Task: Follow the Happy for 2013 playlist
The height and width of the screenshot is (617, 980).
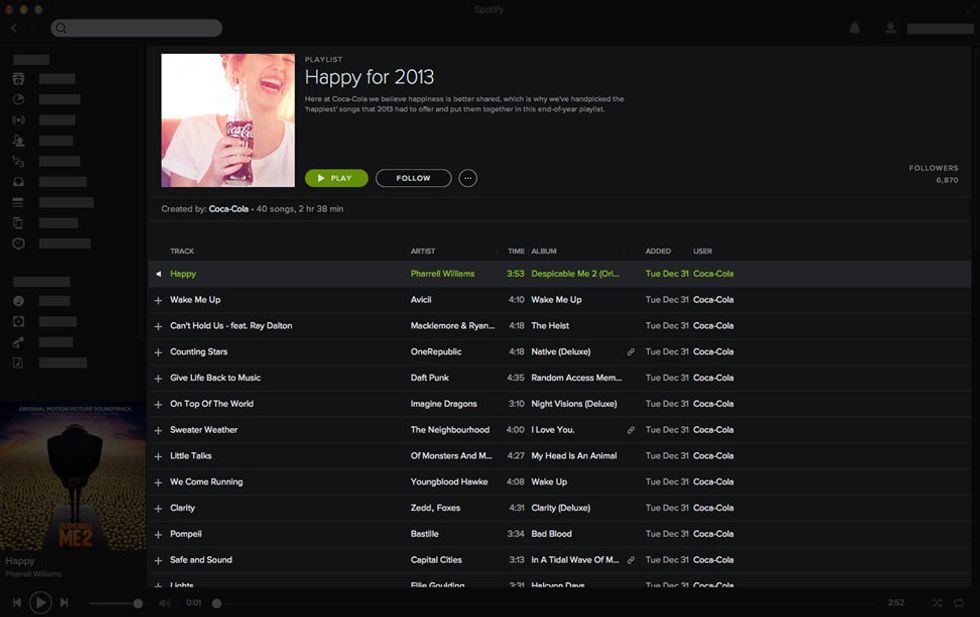Action: point(413,178)
